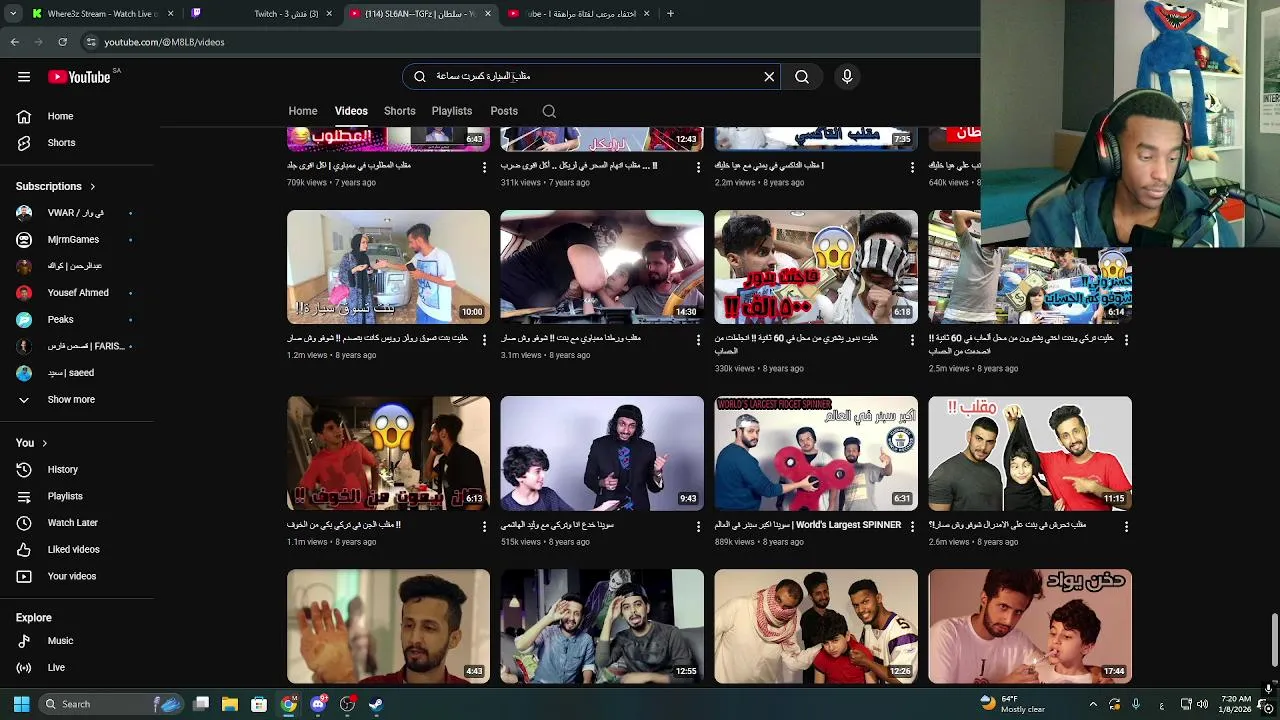Open Watch Later list
This screenshot has width=1280, height=720.
(72, 523)
